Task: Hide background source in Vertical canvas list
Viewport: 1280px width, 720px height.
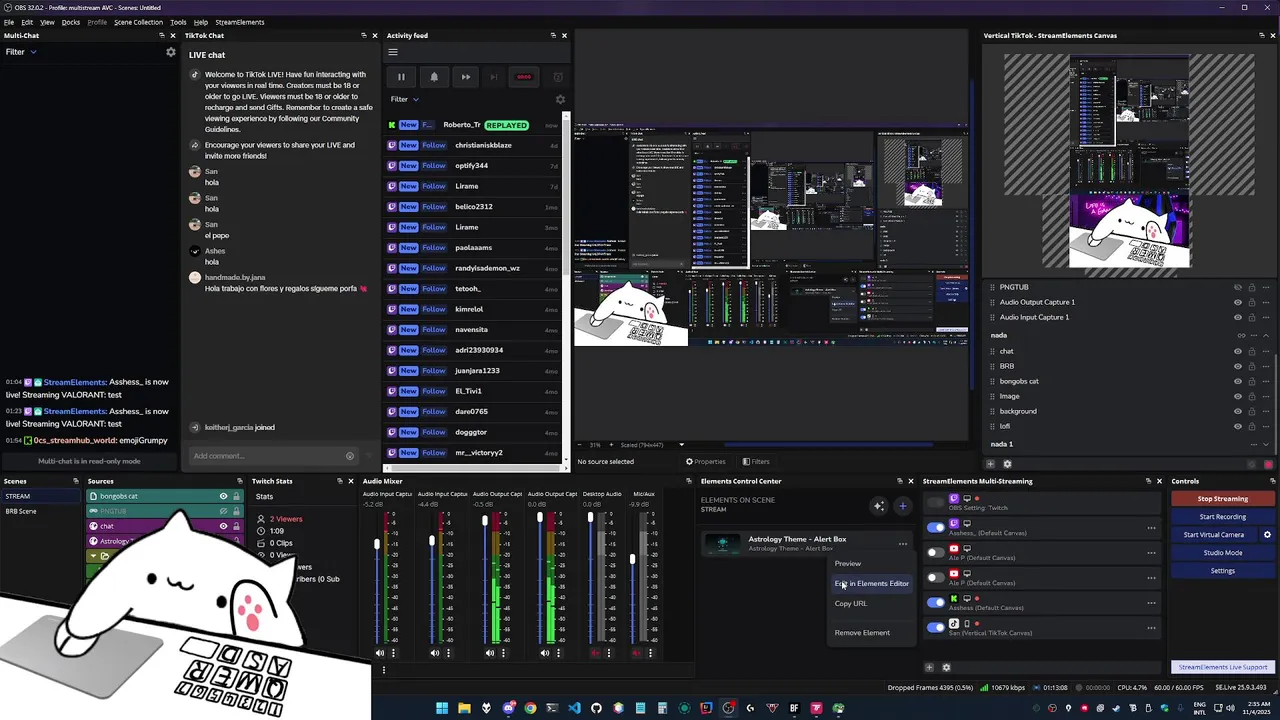Action: pos(1238,411)
